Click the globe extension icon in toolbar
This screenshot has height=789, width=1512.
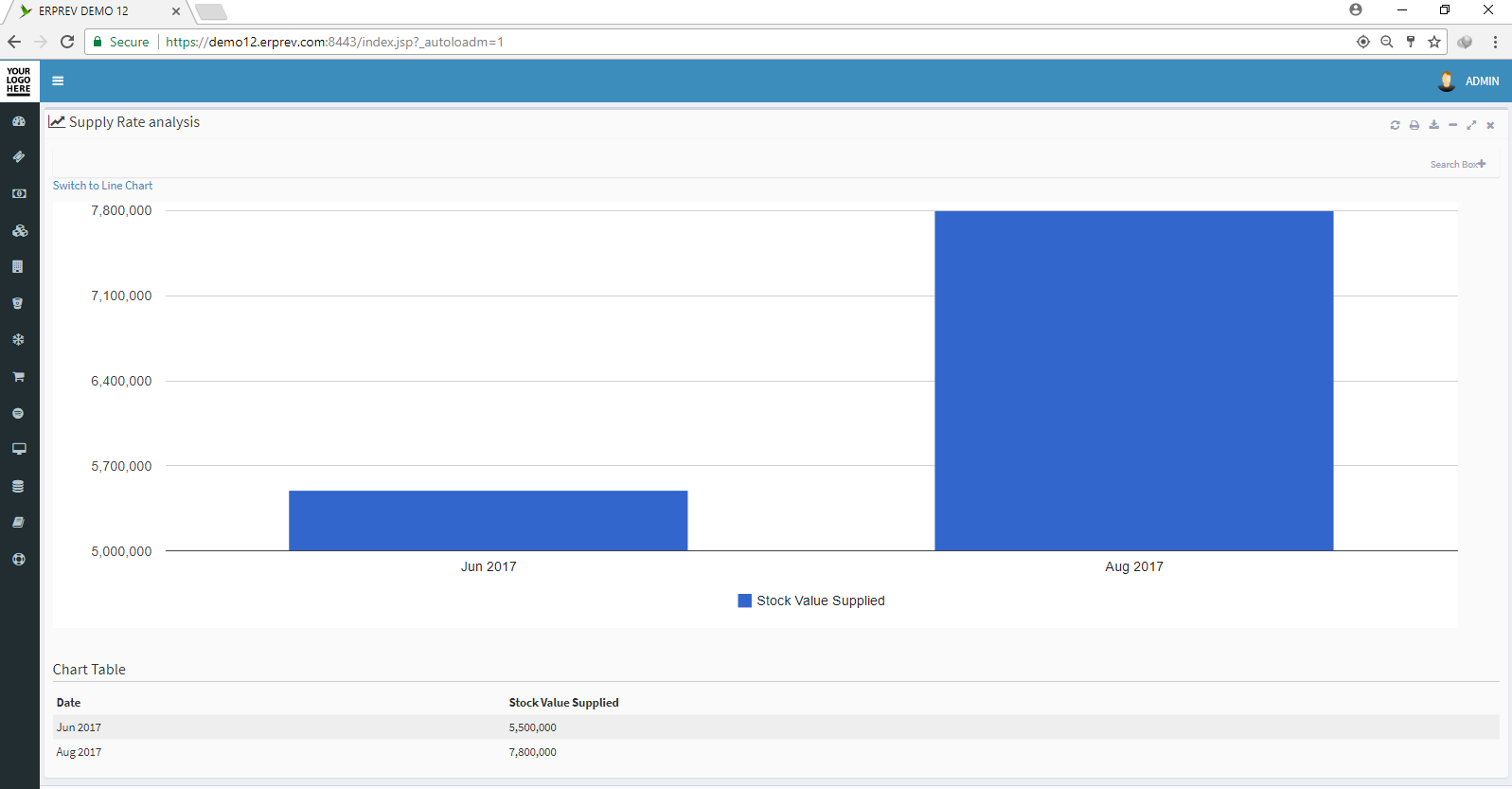point(1465,42)
